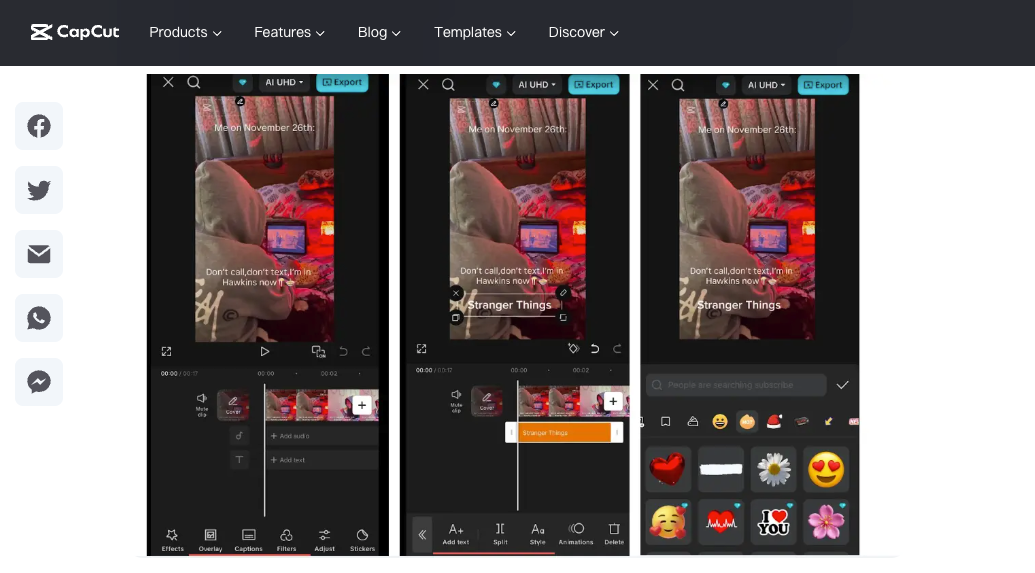Click X handle on Stranger Things text box
This screenshot has height=573, width=1035.
point(455,292)
